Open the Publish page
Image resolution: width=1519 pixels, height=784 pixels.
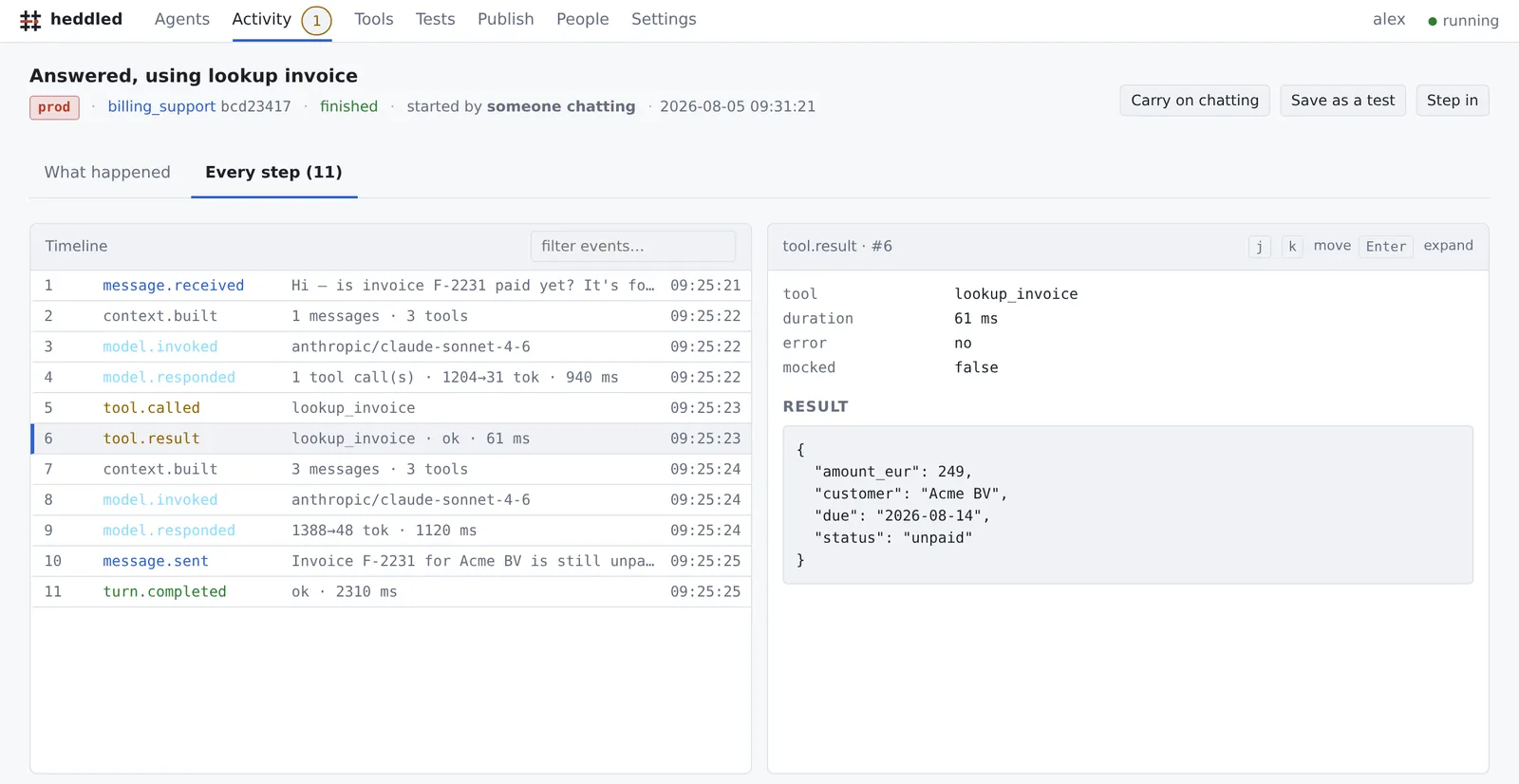[x=506, y=19]
